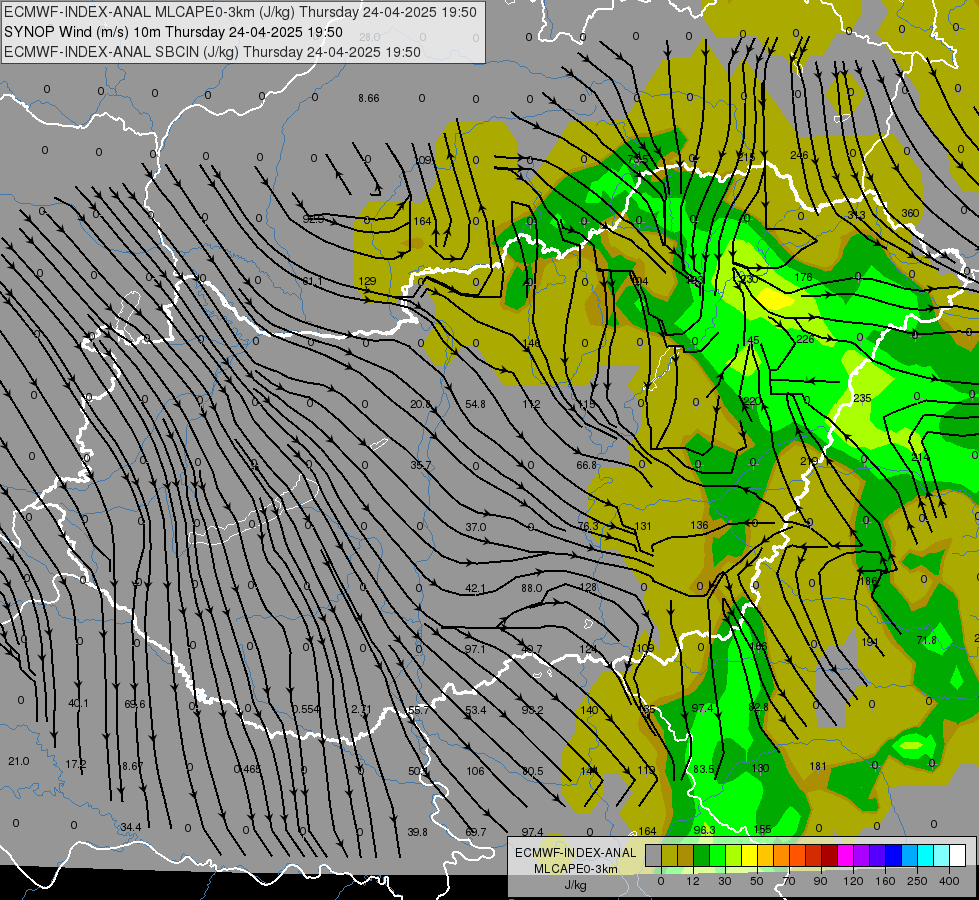Click the 55.7 grid value
Viewport: 979px width, 900px height.
[x=418, y=710]
